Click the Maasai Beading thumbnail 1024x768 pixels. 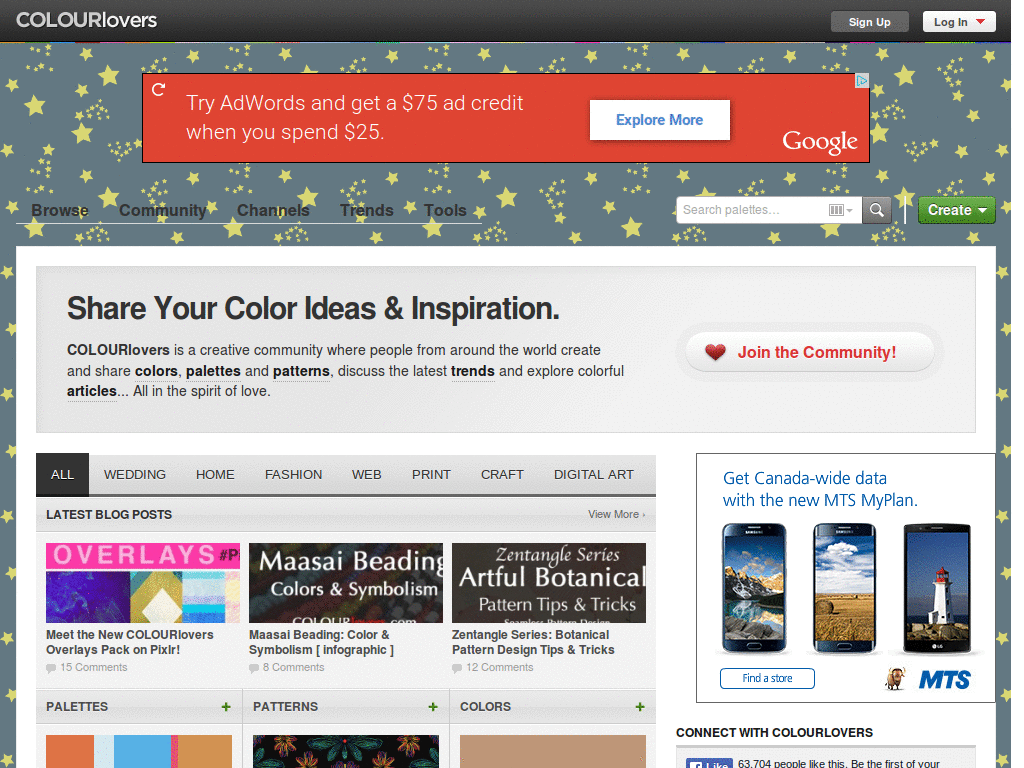point(345,583)
